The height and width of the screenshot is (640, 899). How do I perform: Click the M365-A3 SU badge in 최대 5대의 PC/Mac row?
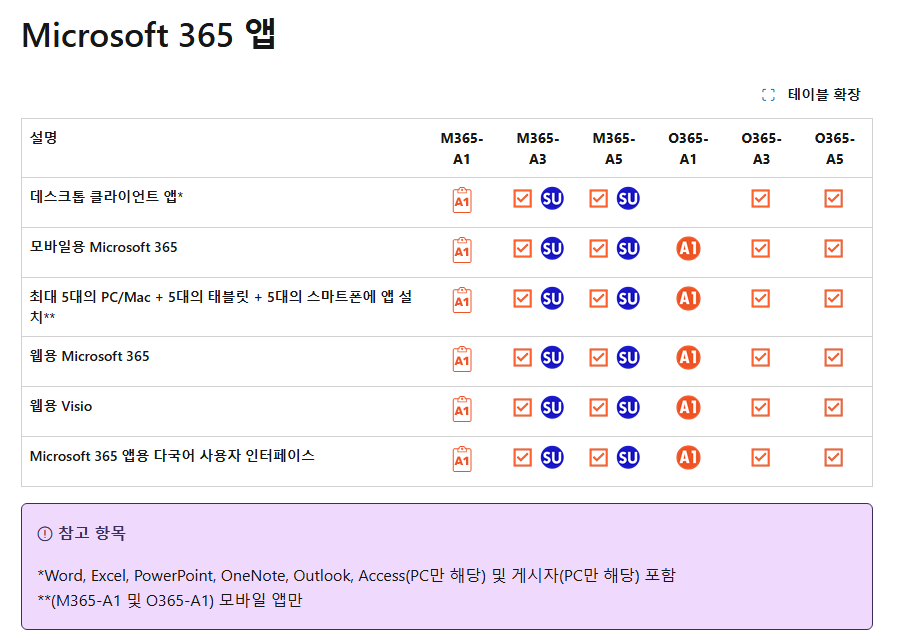(552, 298)
